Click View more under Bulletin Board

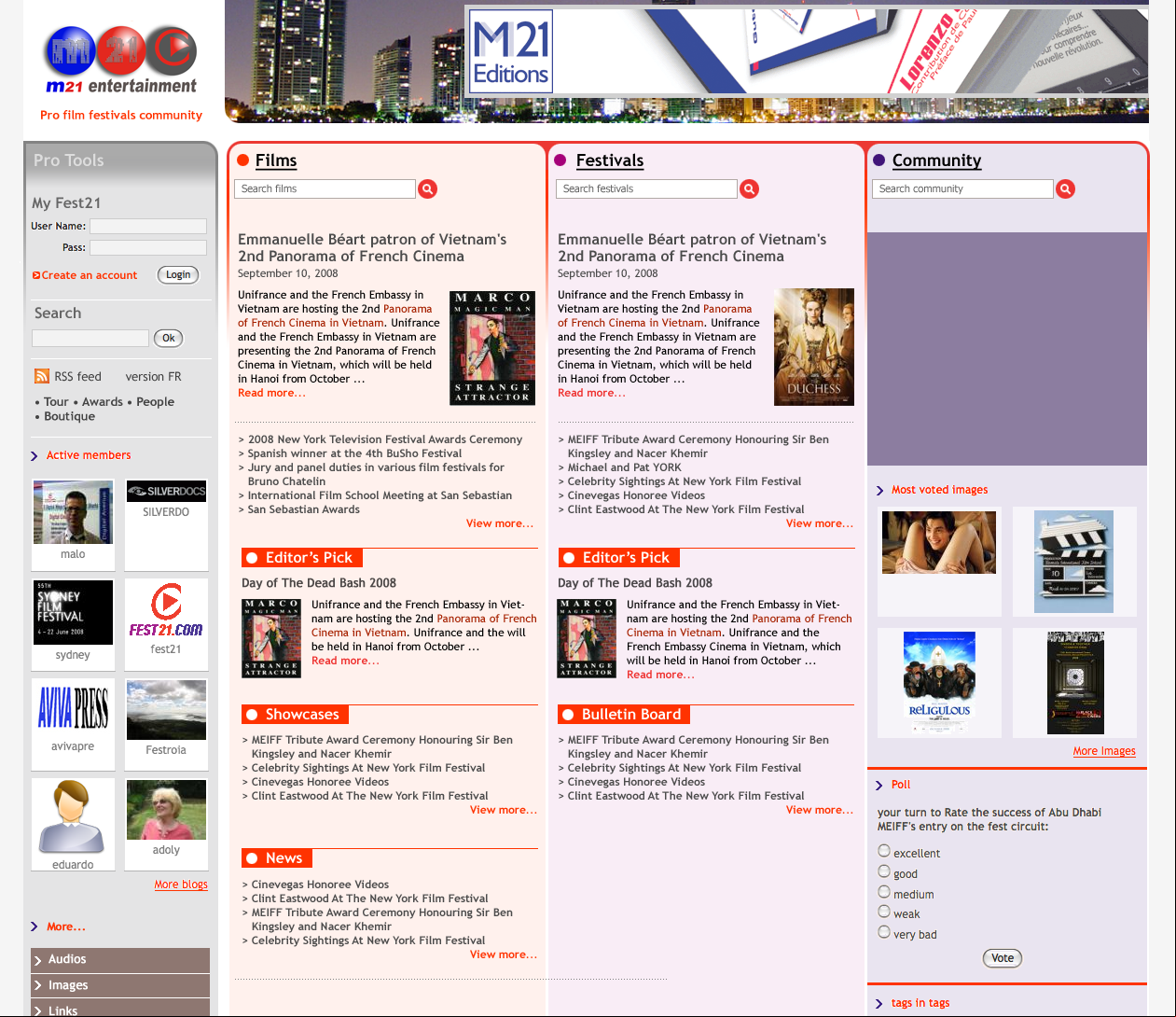(820, 810)
